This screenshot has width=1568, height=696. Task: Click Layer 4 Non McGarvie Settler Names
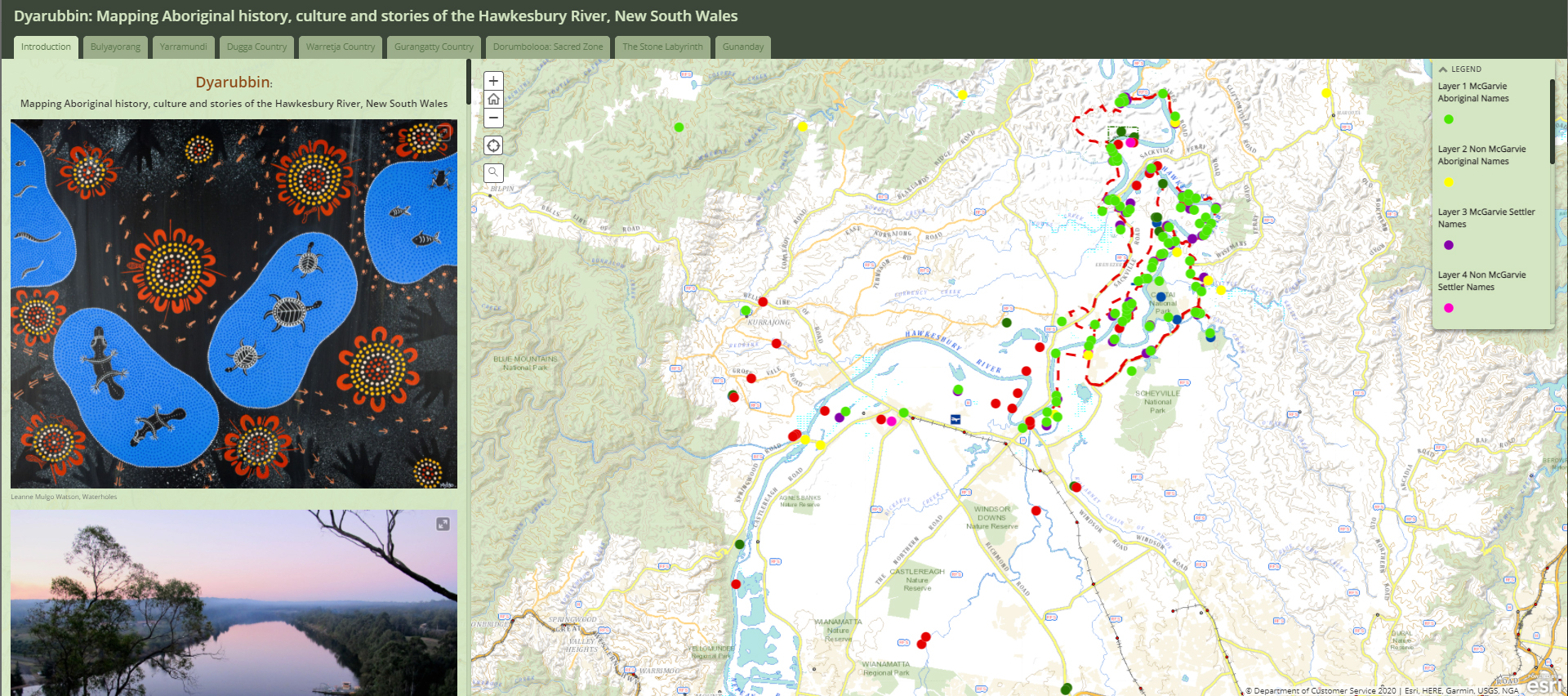(x=1481, y=281)
